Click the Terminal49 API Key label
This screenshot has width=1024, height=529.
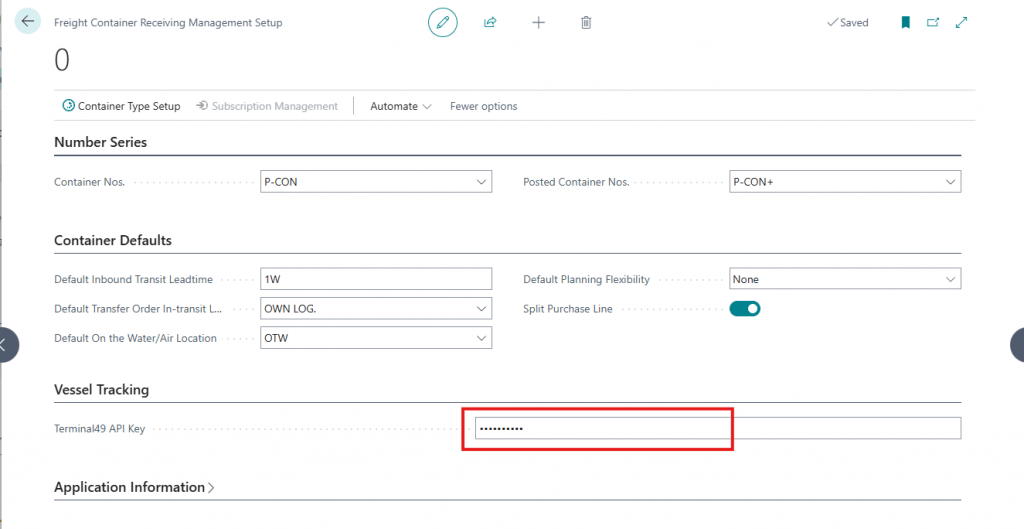click(99, 429)
